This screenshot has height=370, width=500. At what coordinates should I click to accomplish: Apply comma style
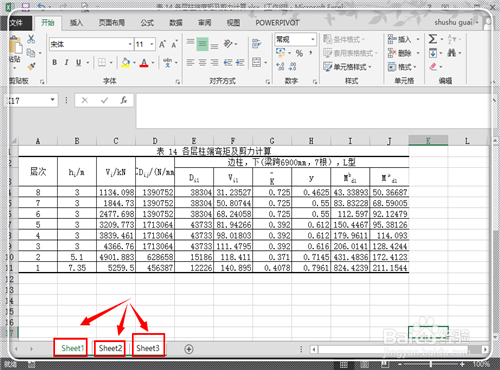[311, 53]
